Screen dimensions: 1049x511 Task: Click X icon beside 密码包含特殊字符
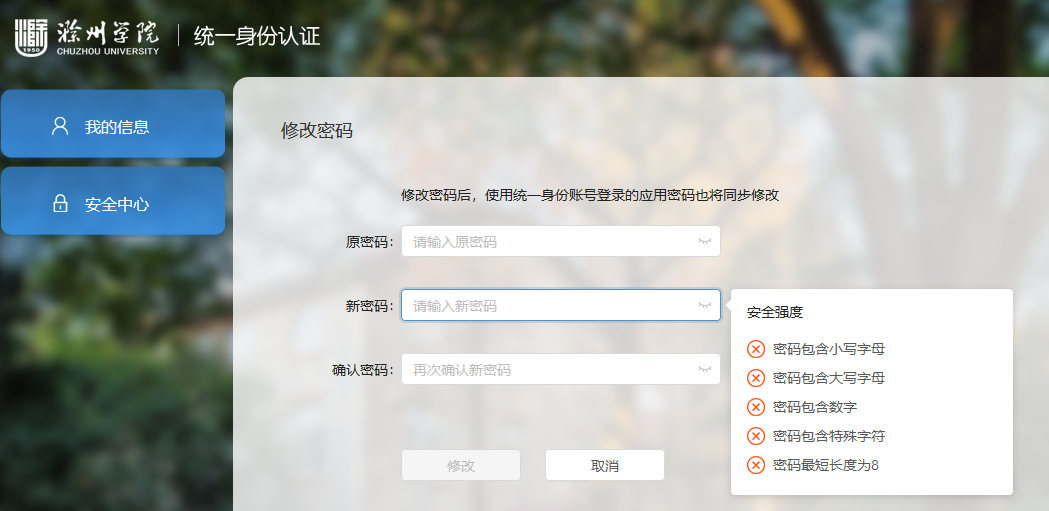[x=756, y=436]
